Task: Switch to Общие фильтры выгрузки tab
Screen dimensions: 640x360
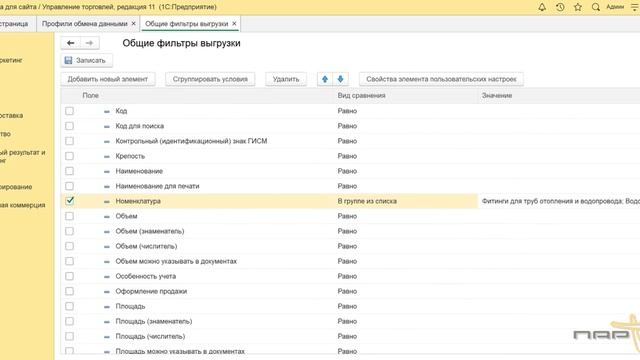Action: [x=187, y=24]
